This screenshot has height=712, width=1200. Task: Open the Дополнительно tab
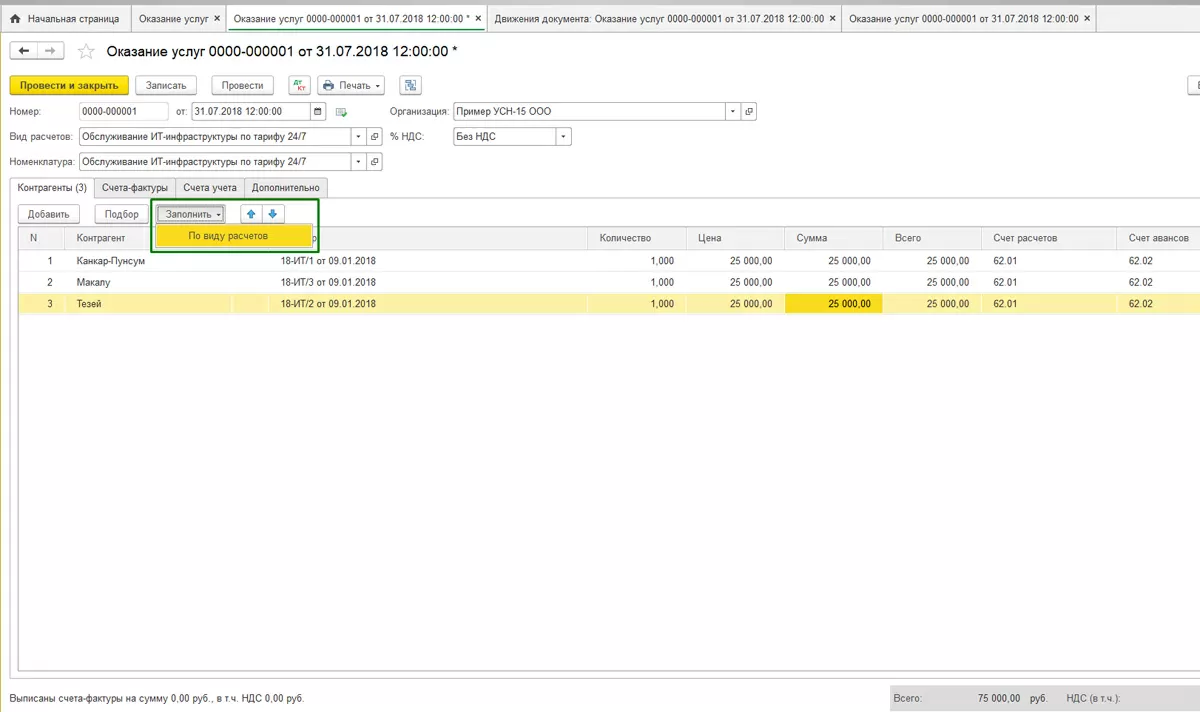point(286,188)
